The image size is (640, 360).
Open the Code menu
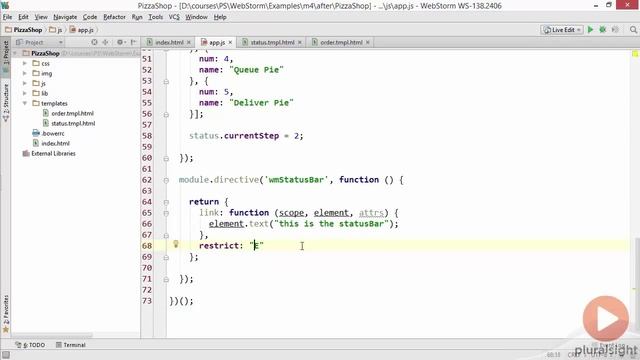pyautogui.click(x=90, y=17)
